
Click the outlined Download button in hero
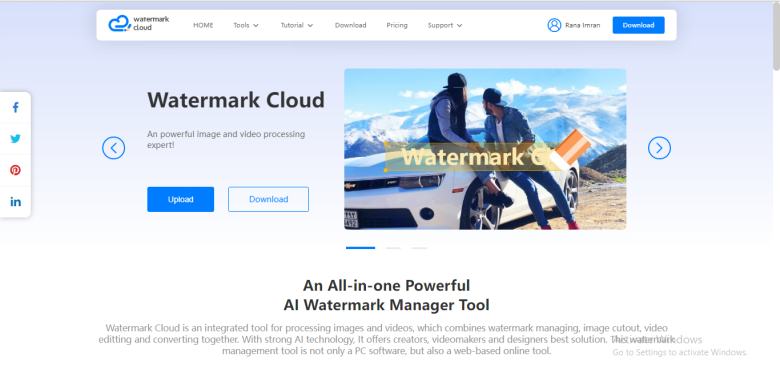[269, 199]
